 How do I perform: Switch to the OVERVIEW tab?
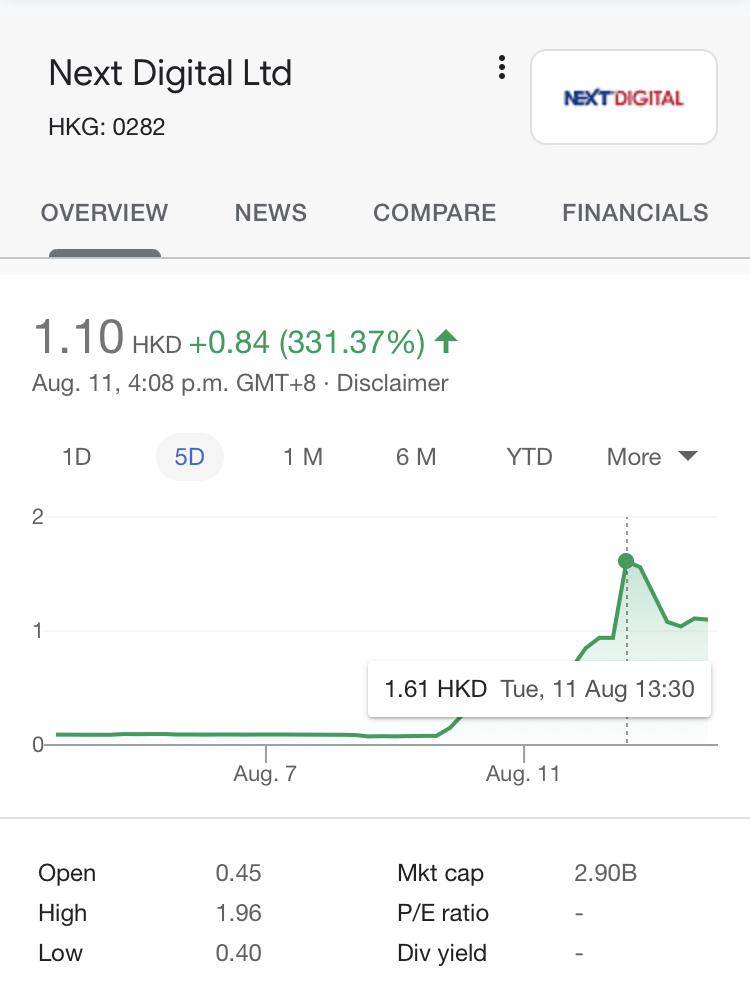[105, 213]
